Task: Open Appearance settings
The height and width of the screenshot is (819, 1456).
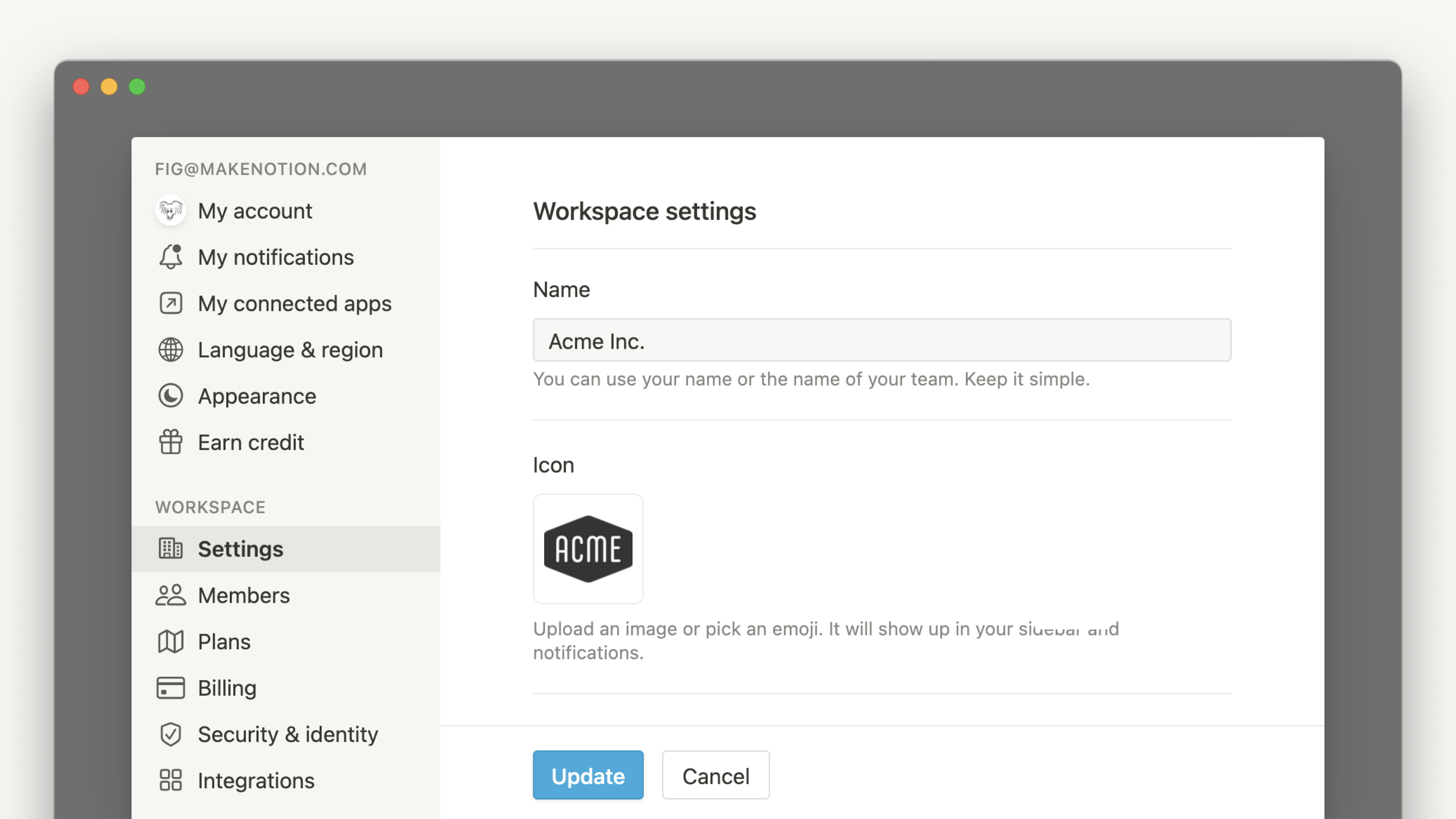Action: pyautogui.click(x=258, y=396)
